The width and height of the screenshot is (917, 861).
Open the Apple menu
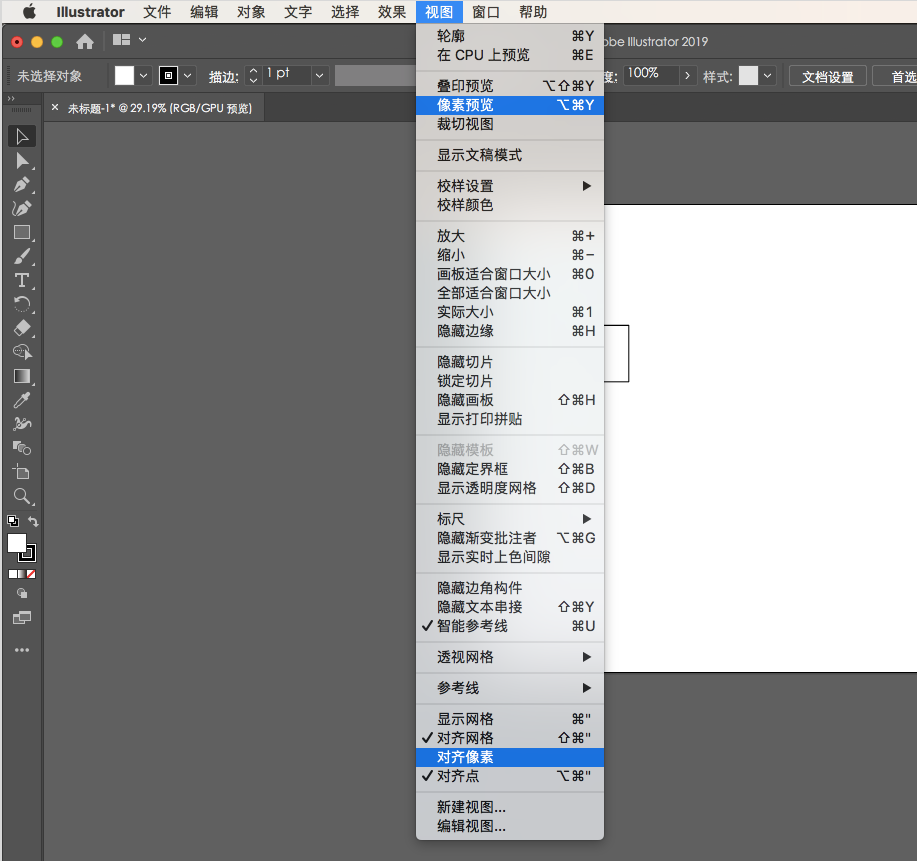(x=29, y=12)
